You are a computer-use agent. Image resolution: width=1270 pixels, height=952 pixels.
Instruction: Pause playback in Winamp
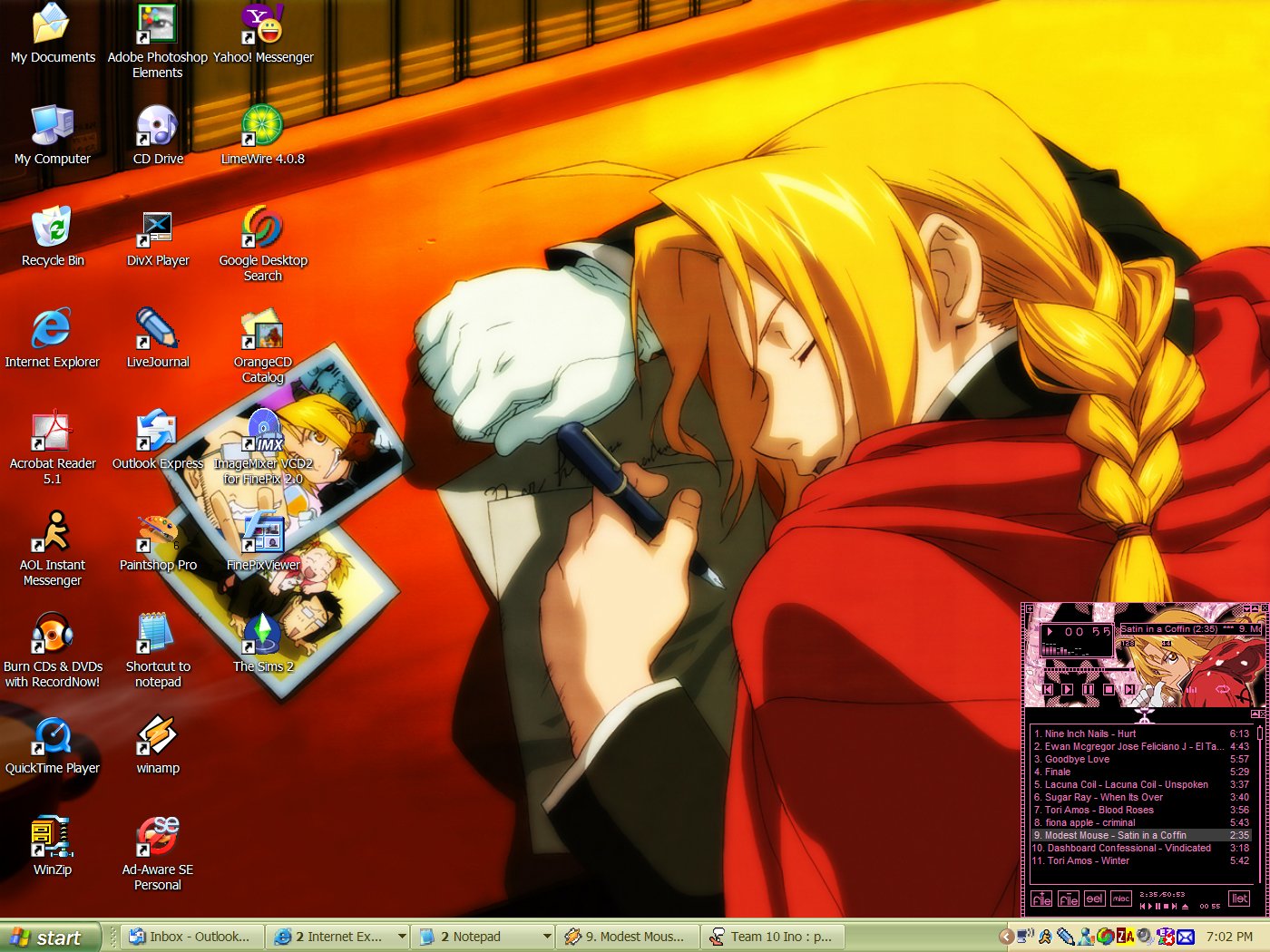click(1088, 689)
